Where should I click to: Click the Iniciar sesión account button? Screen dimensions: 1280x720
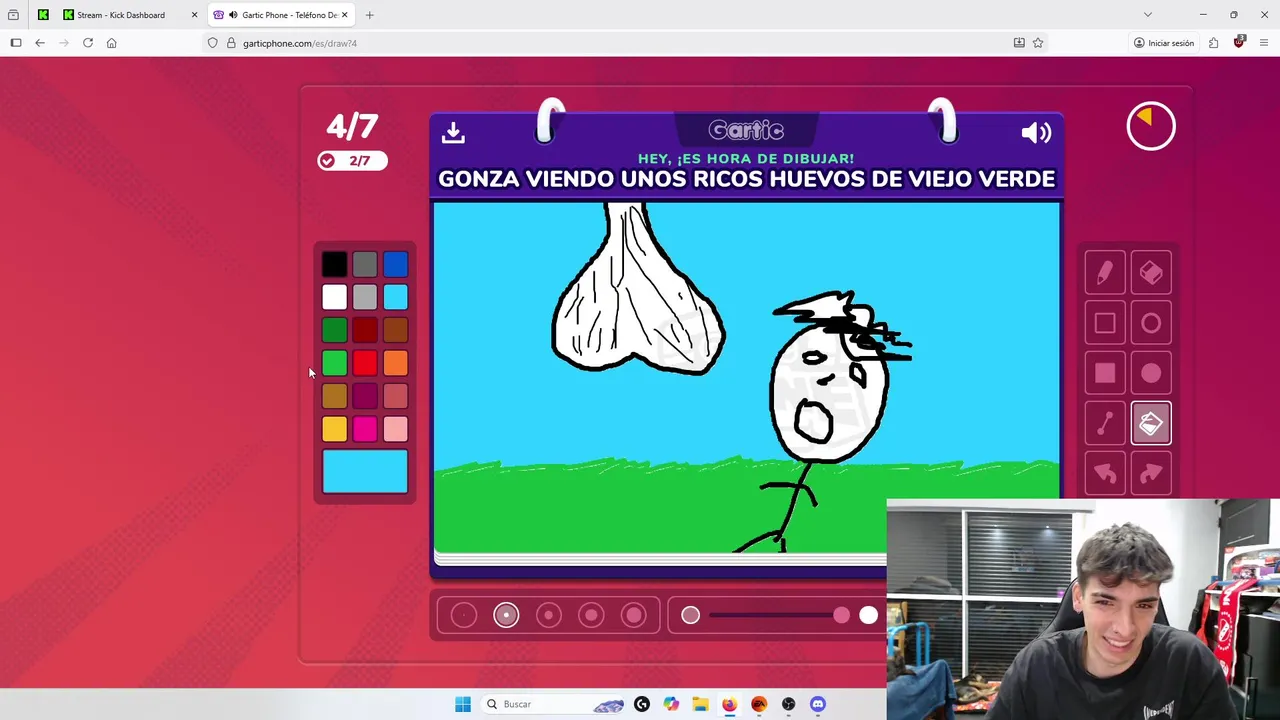pos(1164,43)
